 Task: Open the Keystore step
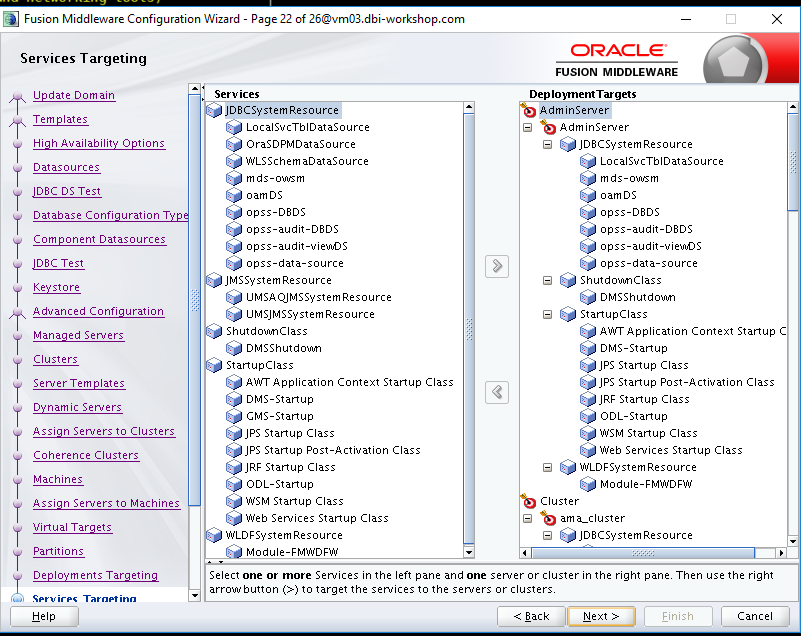(57, 288)
